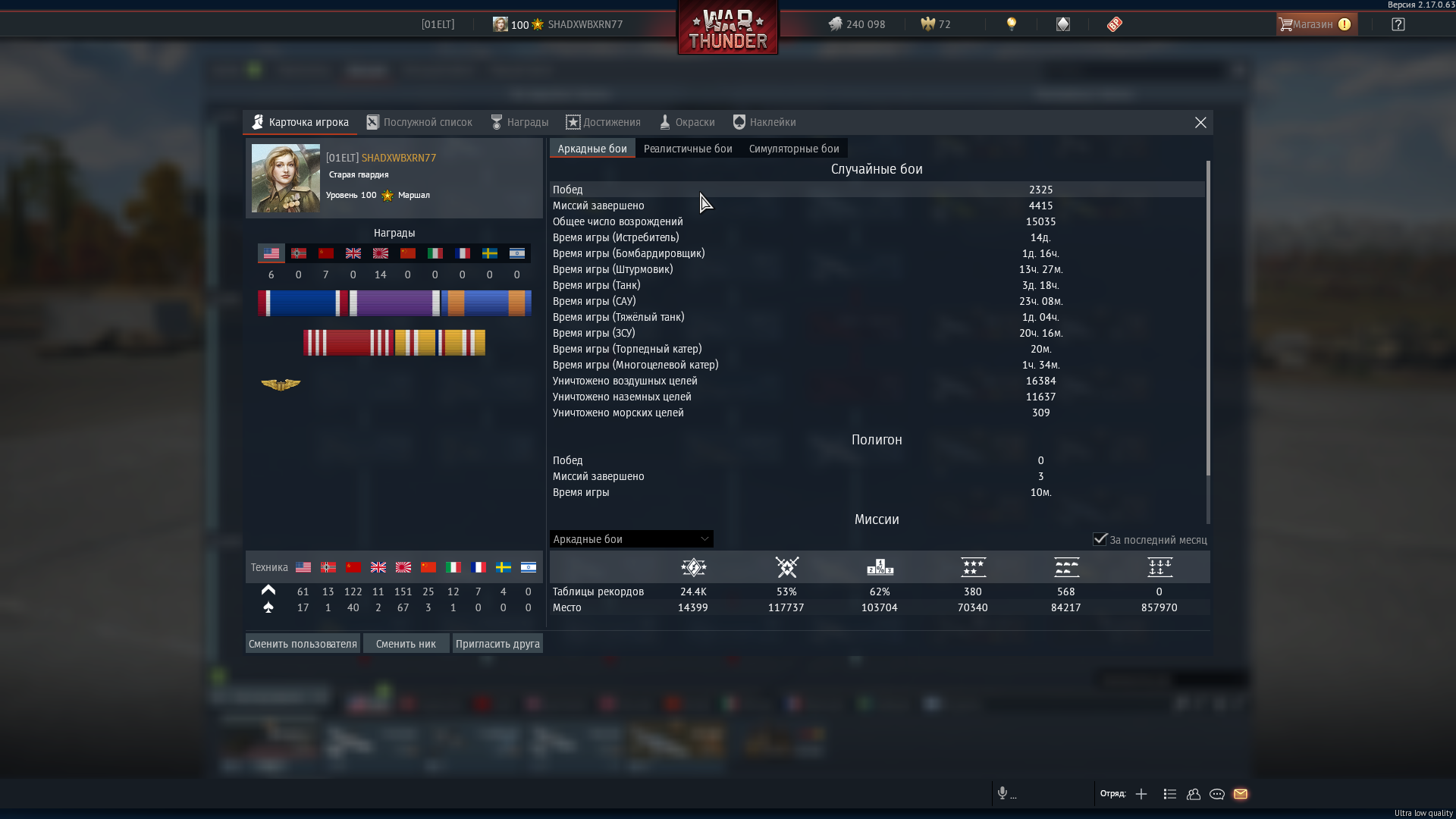The image size is (1456, 819).
Task: Select France flag in Награды row
Action: [463, 253]
